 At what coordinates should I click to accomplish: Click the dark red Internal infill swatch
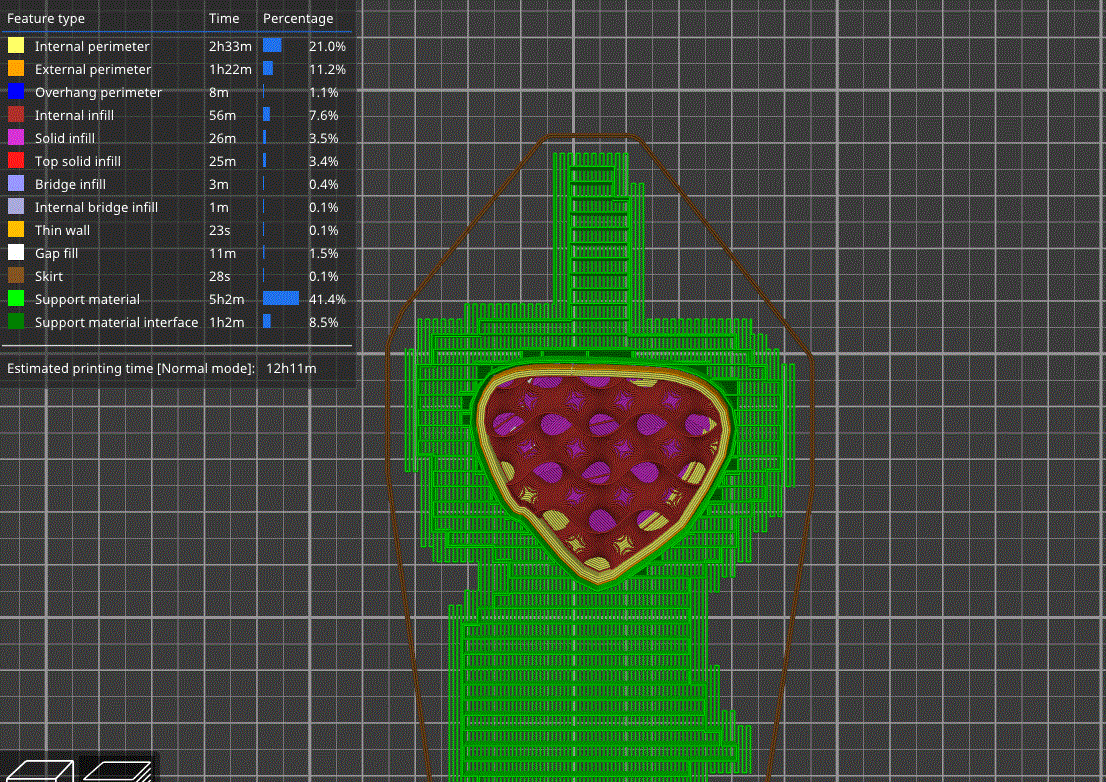(16, 115)
